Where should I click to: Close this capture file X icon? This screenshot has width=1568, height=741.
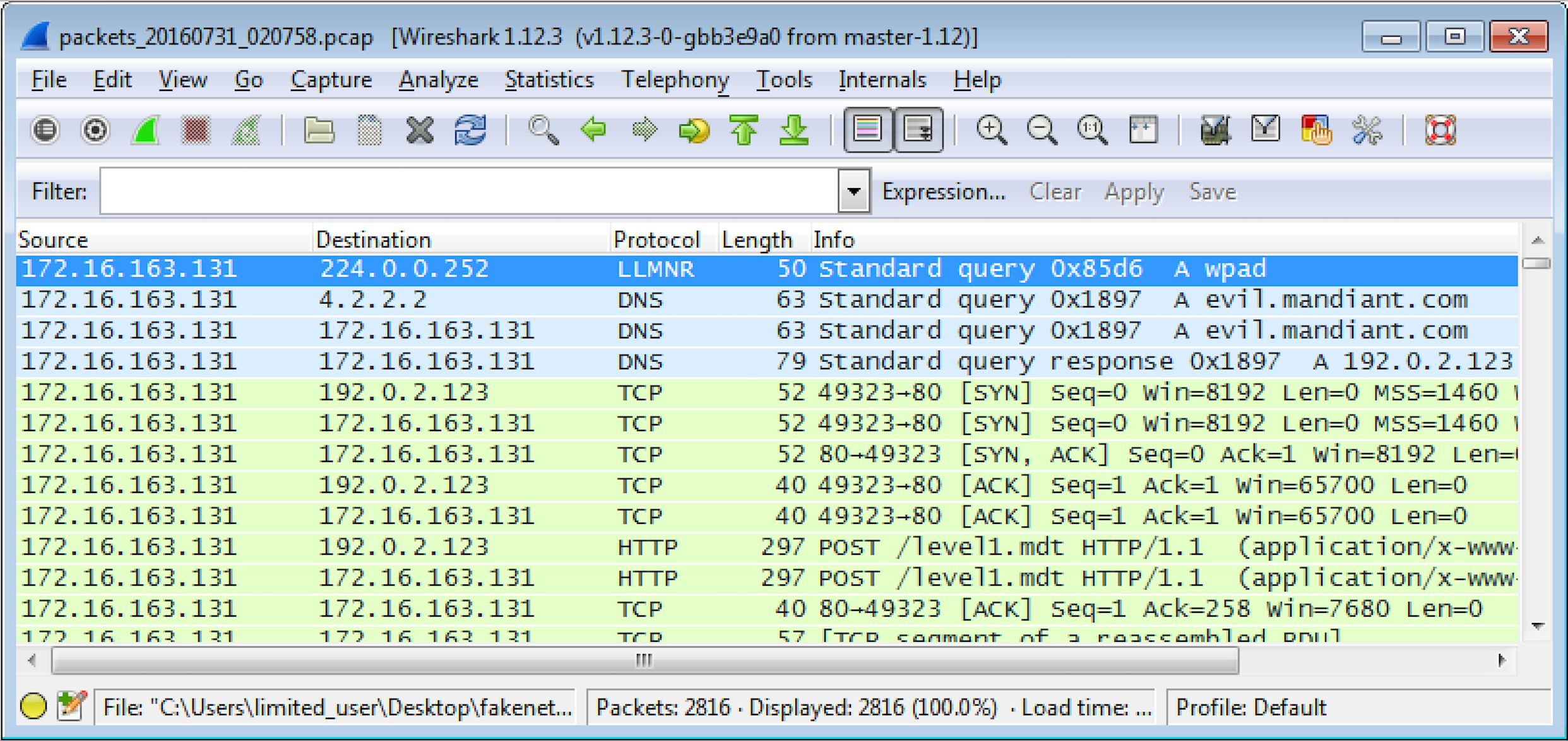[x=420, y=130]
